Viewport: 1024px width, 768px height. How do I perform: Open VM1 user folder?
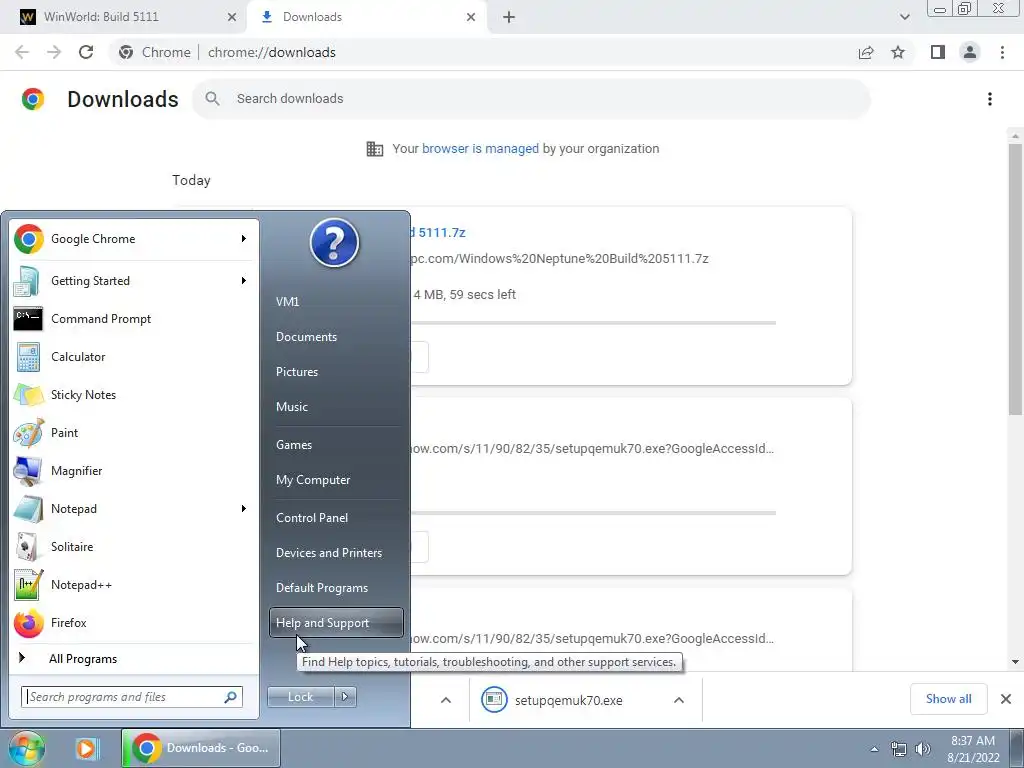pos(336,302)
